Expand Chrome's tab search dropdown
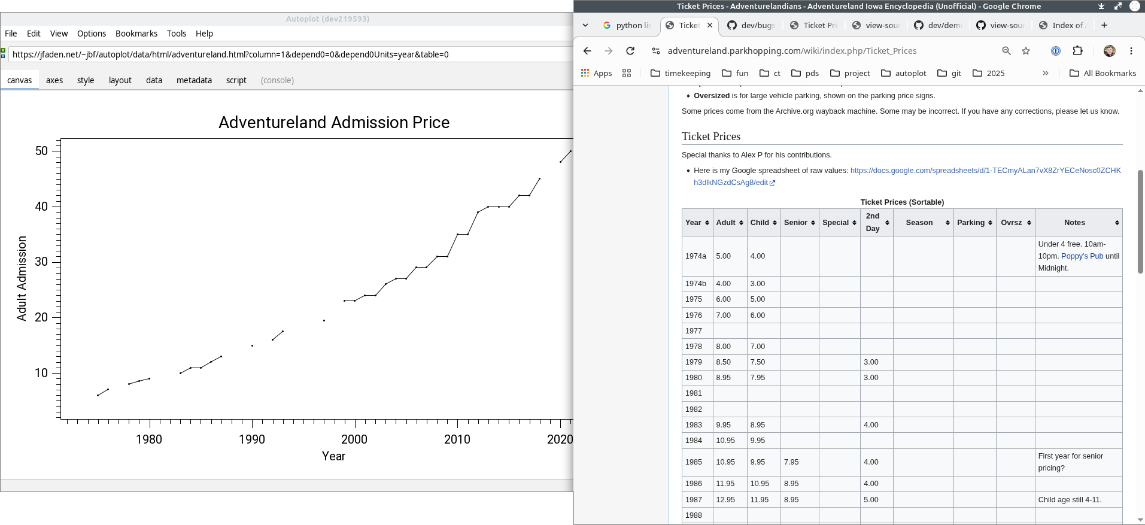 [x=585, y=25]
